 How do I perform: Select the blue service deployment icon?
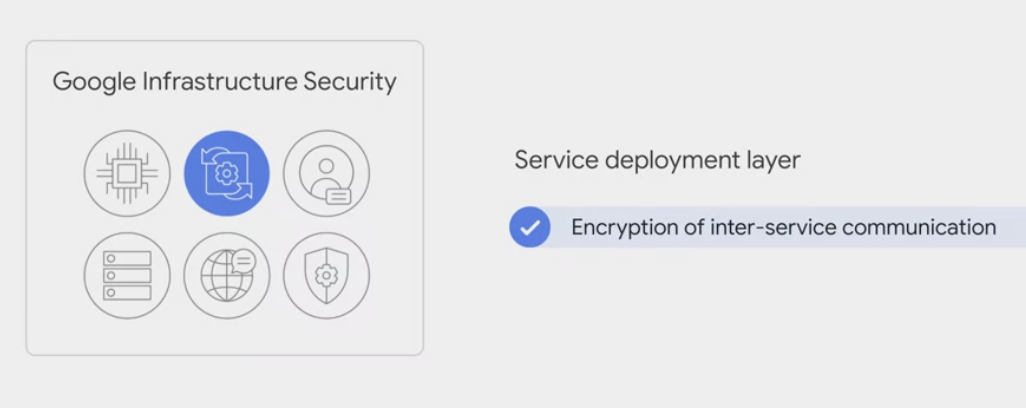(x=227, y=173)
